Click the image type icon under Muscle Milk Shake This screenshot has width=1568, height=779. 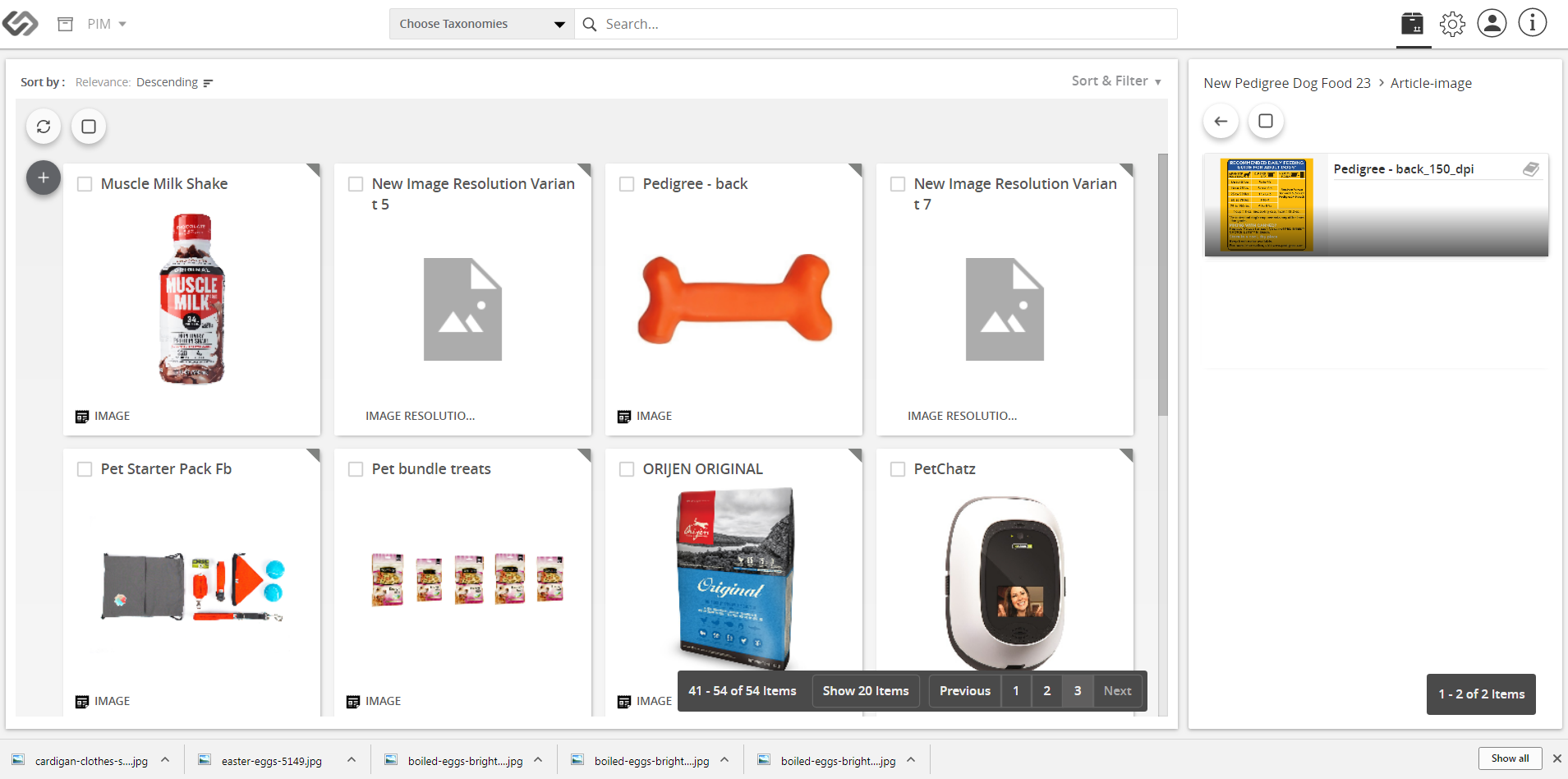[x=82, y=417]
